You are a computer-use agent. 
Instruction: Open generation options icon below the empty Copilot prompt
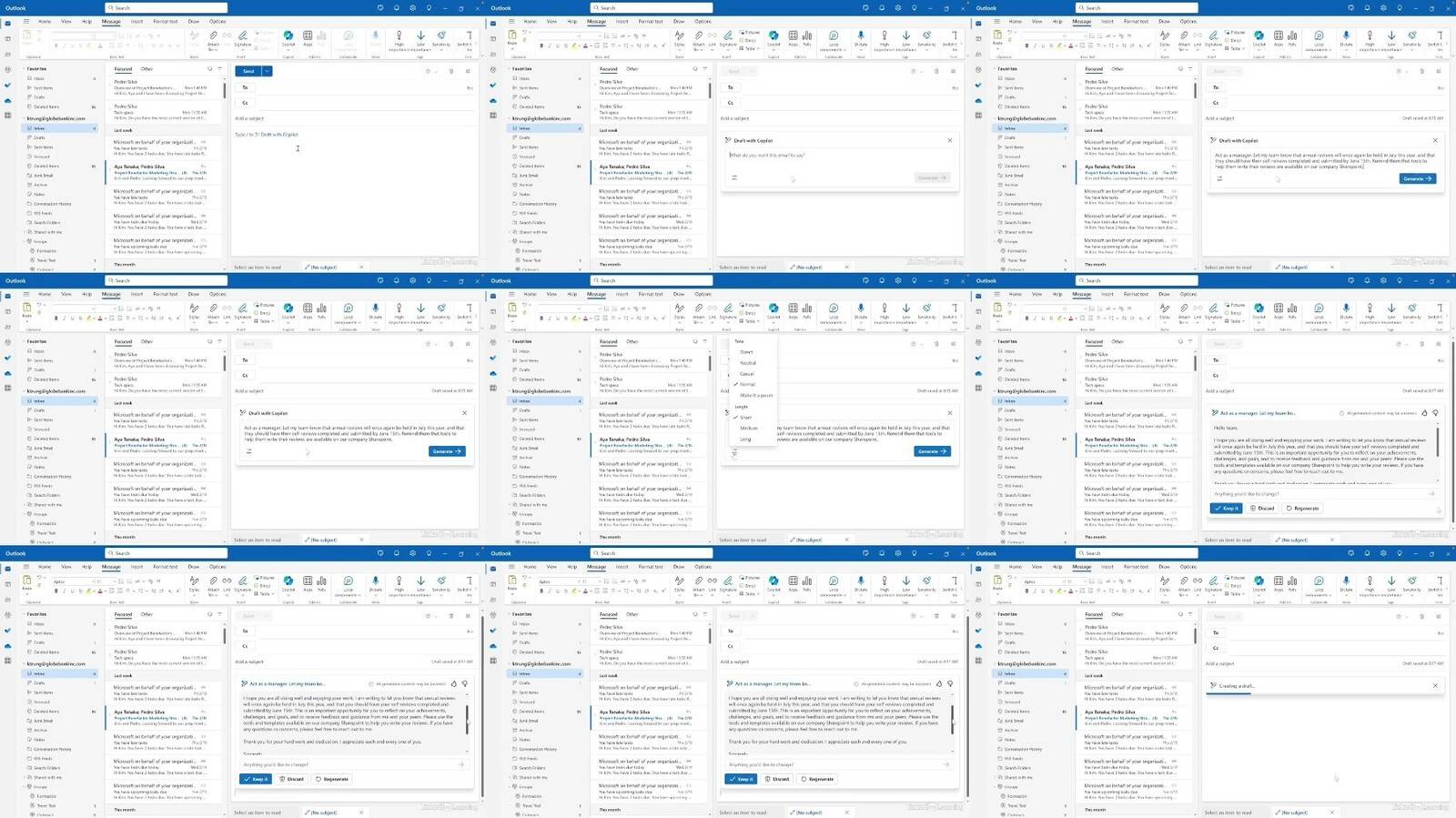point(734,177)
